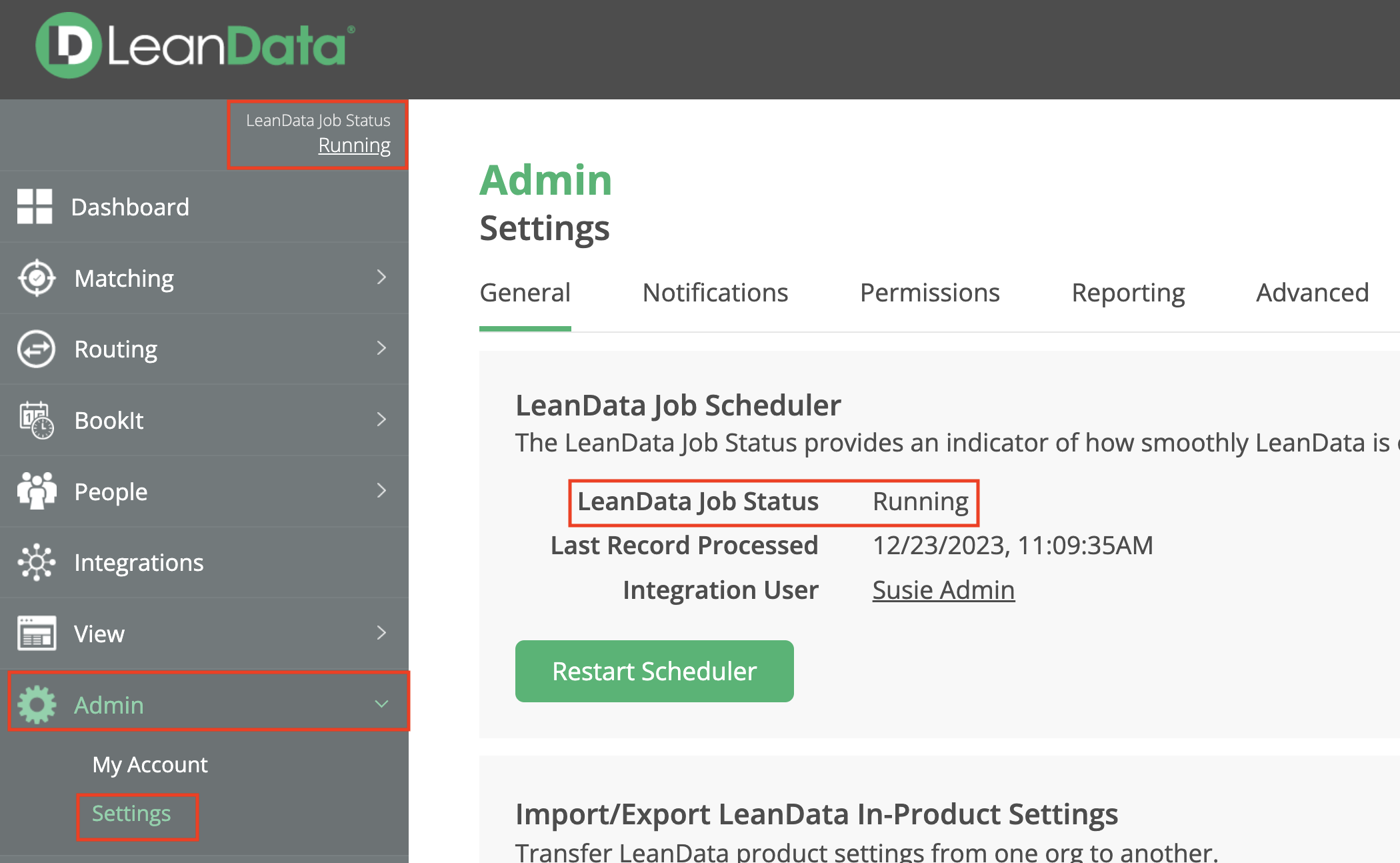Click the sidebar LeanData Job Status caption
This screenshot has height=863, width=1400.
[x=318, y=121]
